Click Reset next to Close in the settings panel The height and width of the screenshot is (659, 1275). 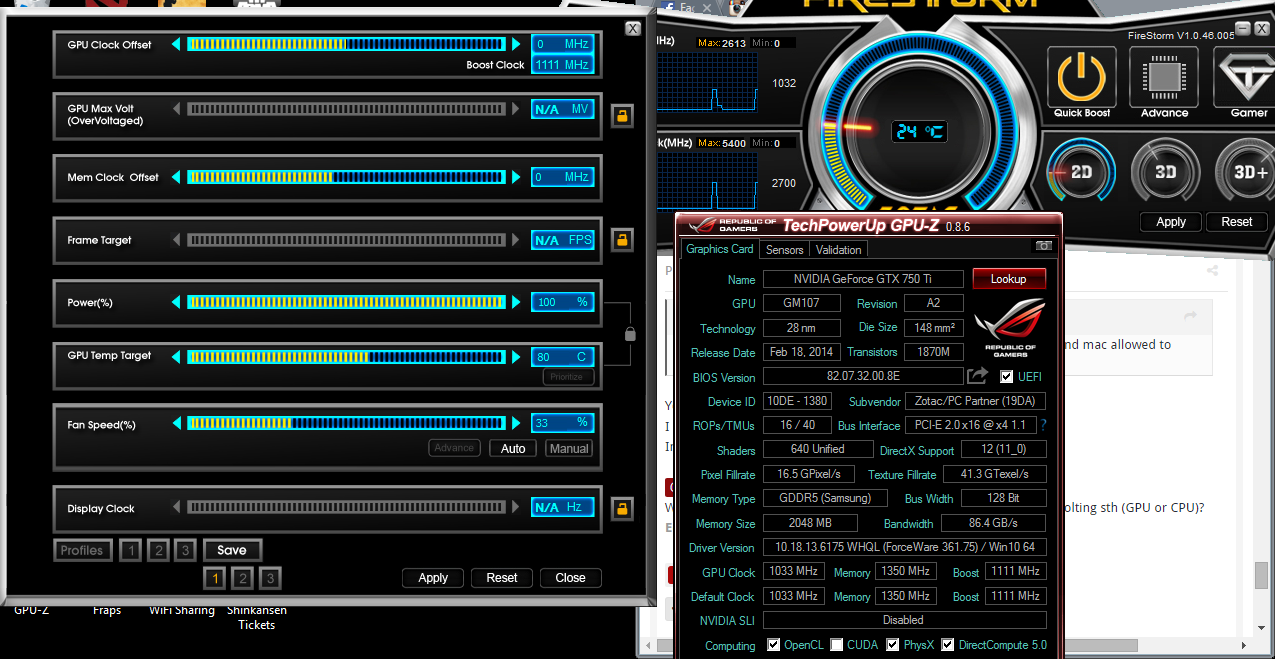(x=502, y=578)
